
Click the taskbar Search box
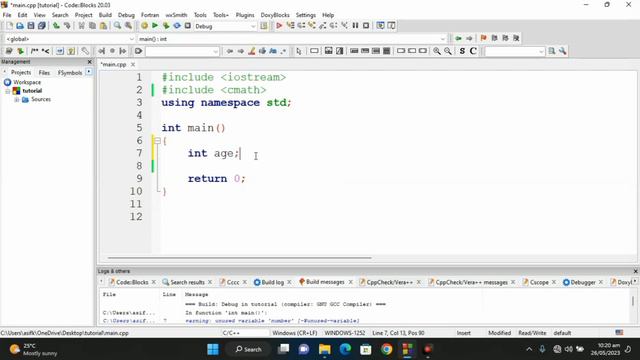pyautogui.click(x=249, y=349)
